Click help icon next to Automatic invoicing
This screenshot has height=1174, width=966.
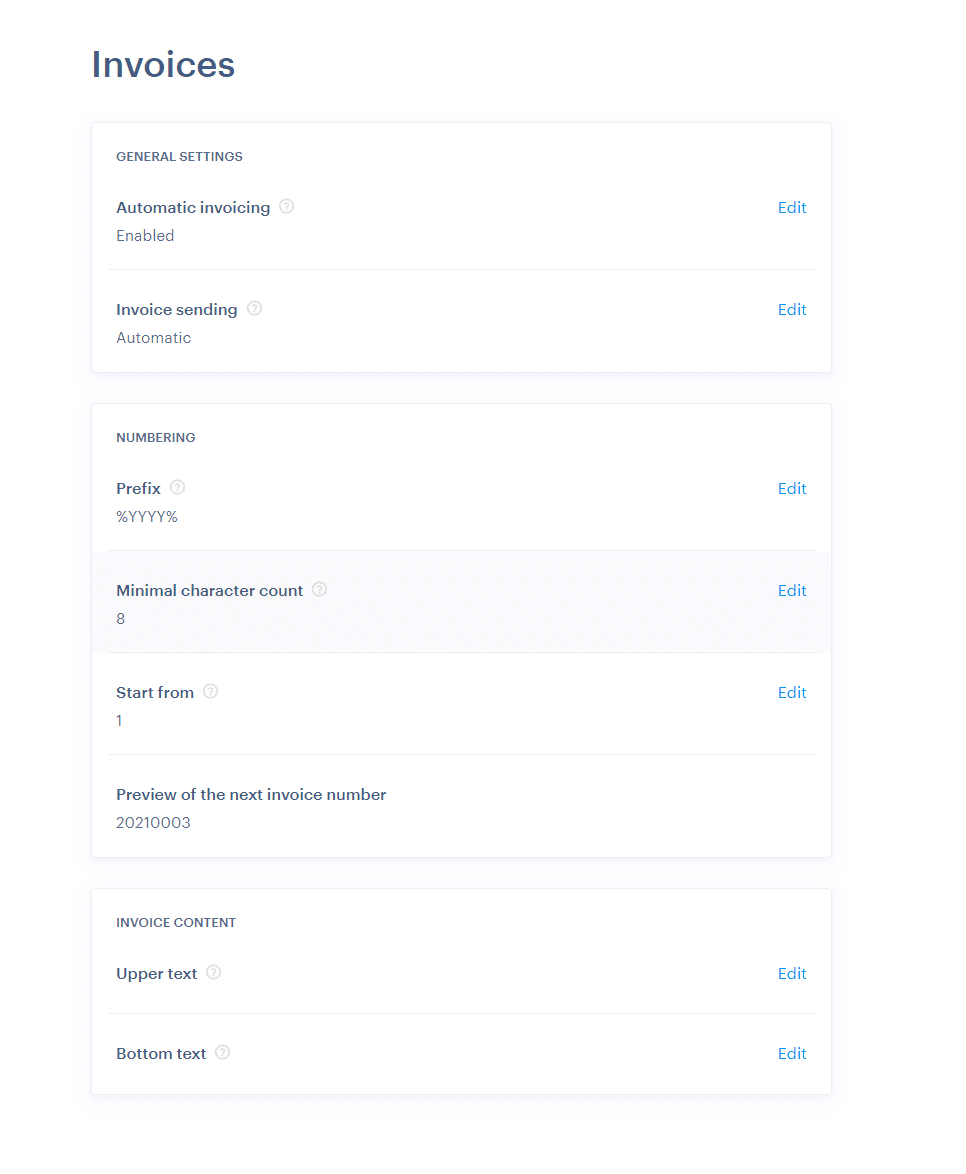(286, 206)
